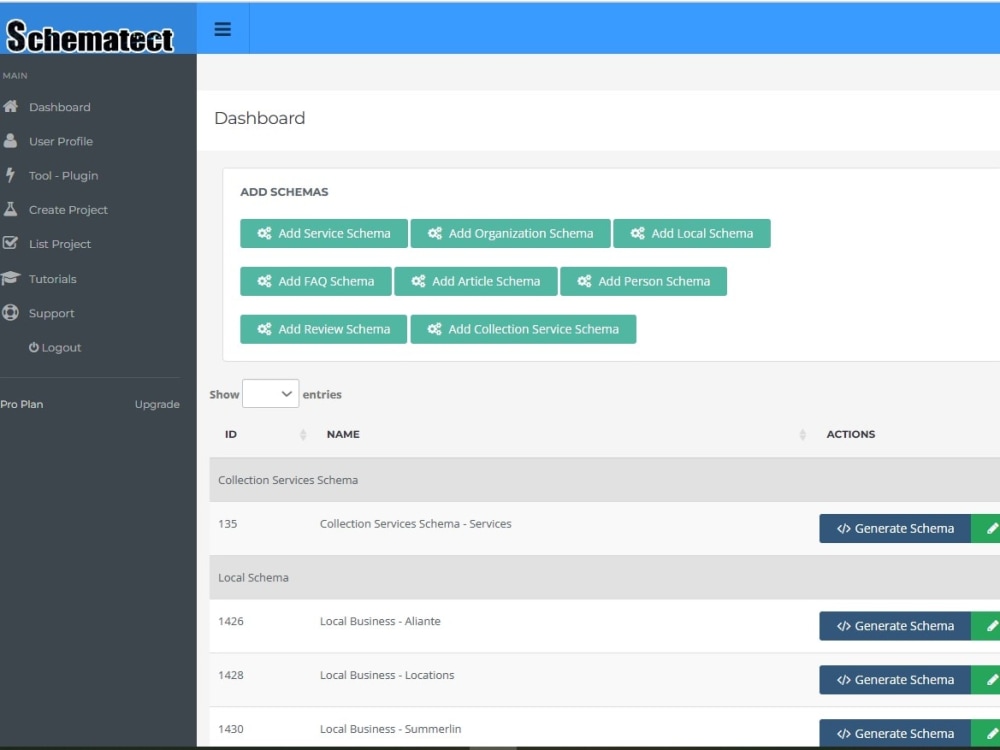
Task: Click the Logout power icon
Action: (34, 348)
